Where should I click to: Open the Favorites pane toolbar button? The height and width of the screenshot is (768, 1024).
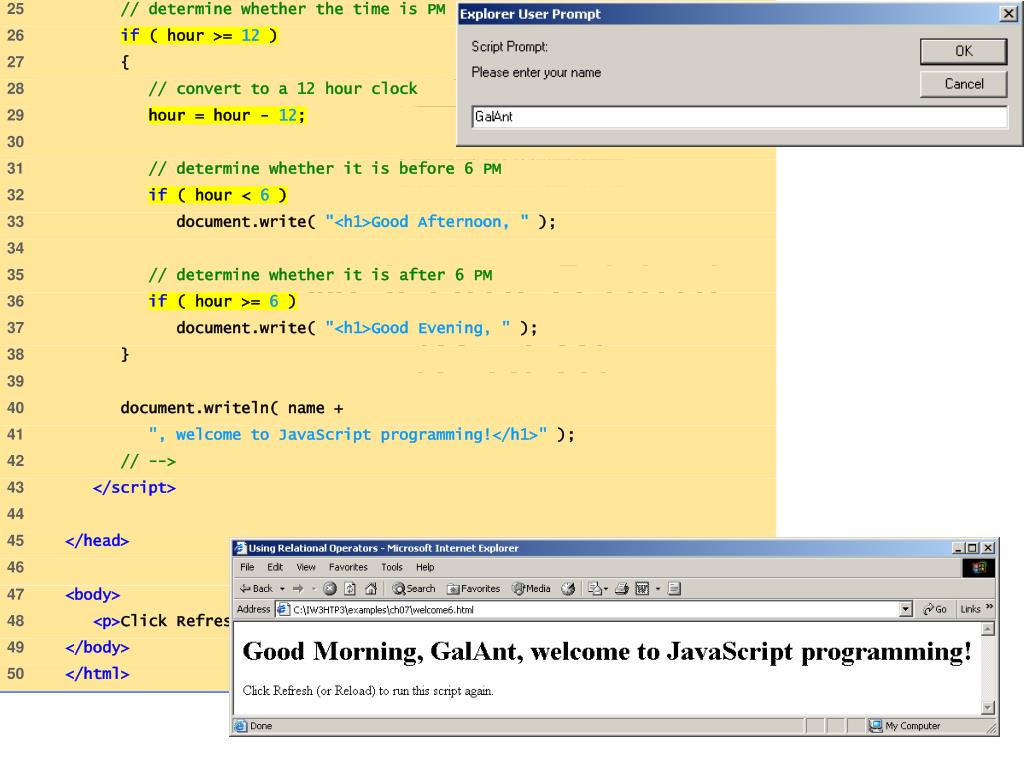tap(473, 588)
